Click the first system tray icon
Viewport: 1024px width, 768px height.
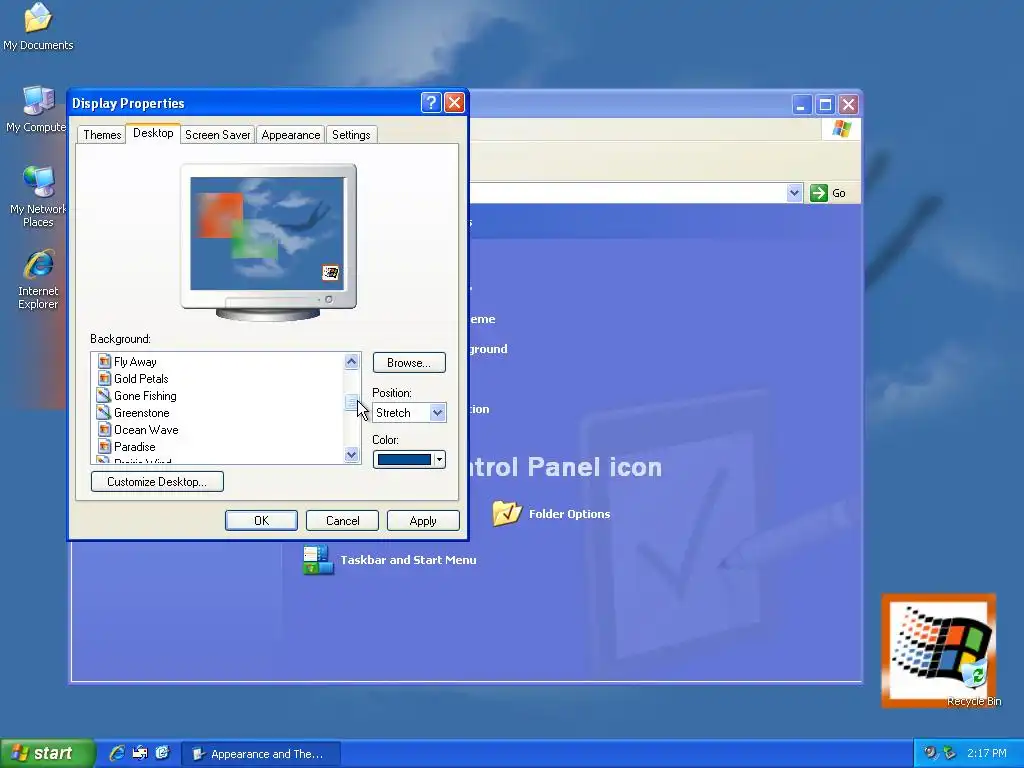click(x=930, y=753)
